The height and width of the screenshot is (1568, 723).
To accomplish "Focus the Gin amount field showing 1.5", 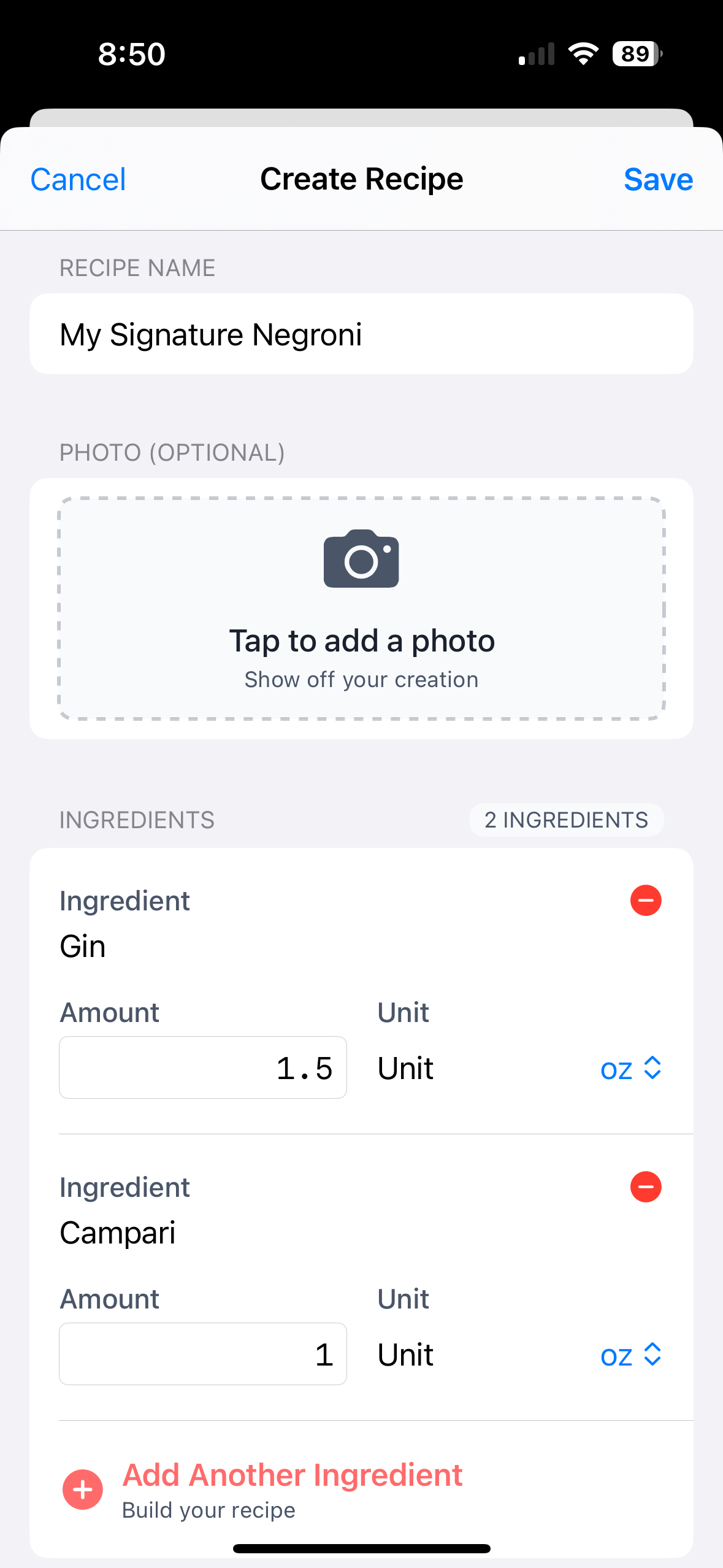I will click(x=203, y=1068).
